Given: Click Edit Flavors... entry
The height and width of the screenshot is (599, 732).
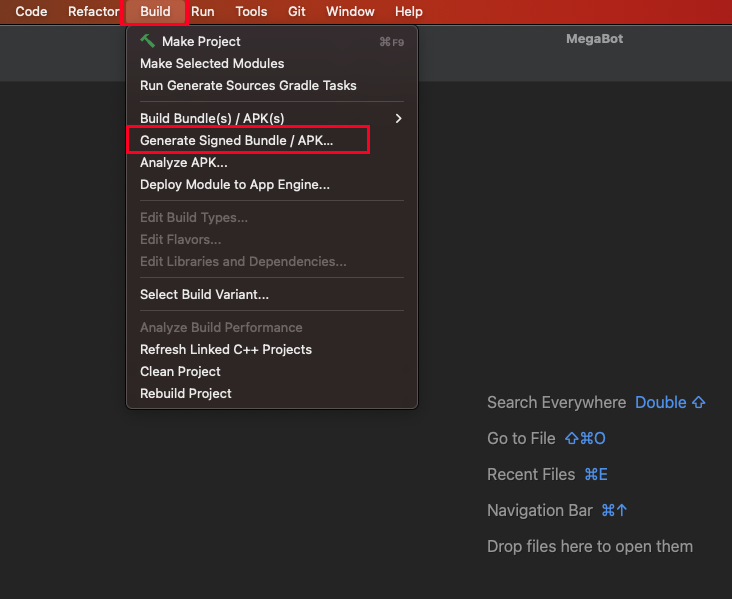Looking at the screenshot, I should (x=272, y=240).
